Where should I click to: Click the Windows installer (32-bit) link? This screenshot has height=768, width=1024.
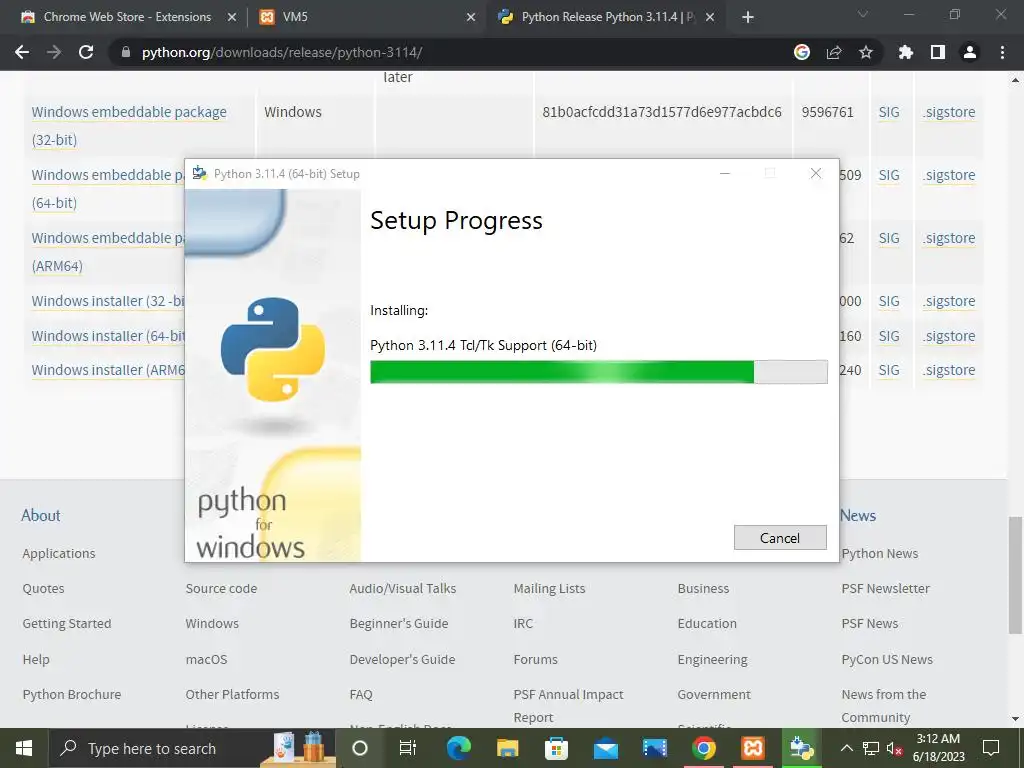click(x=108, y=301)
